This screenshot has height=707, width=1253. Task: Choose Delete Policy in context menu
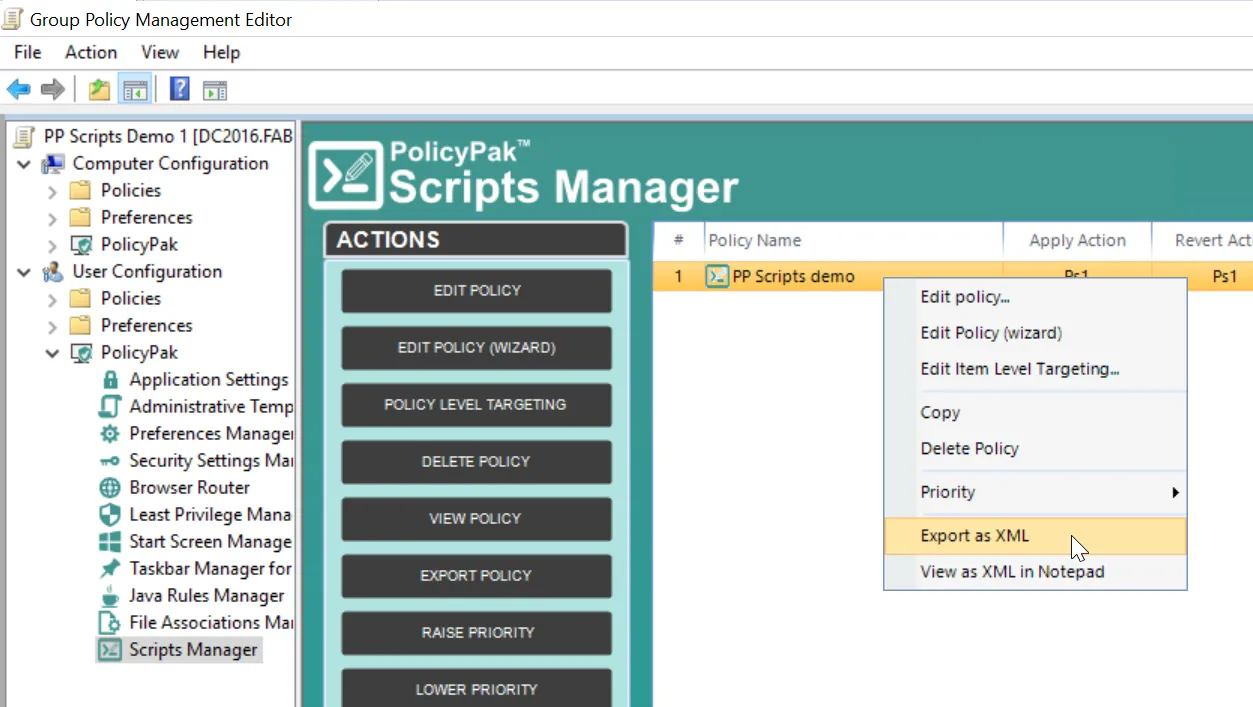1035,449
